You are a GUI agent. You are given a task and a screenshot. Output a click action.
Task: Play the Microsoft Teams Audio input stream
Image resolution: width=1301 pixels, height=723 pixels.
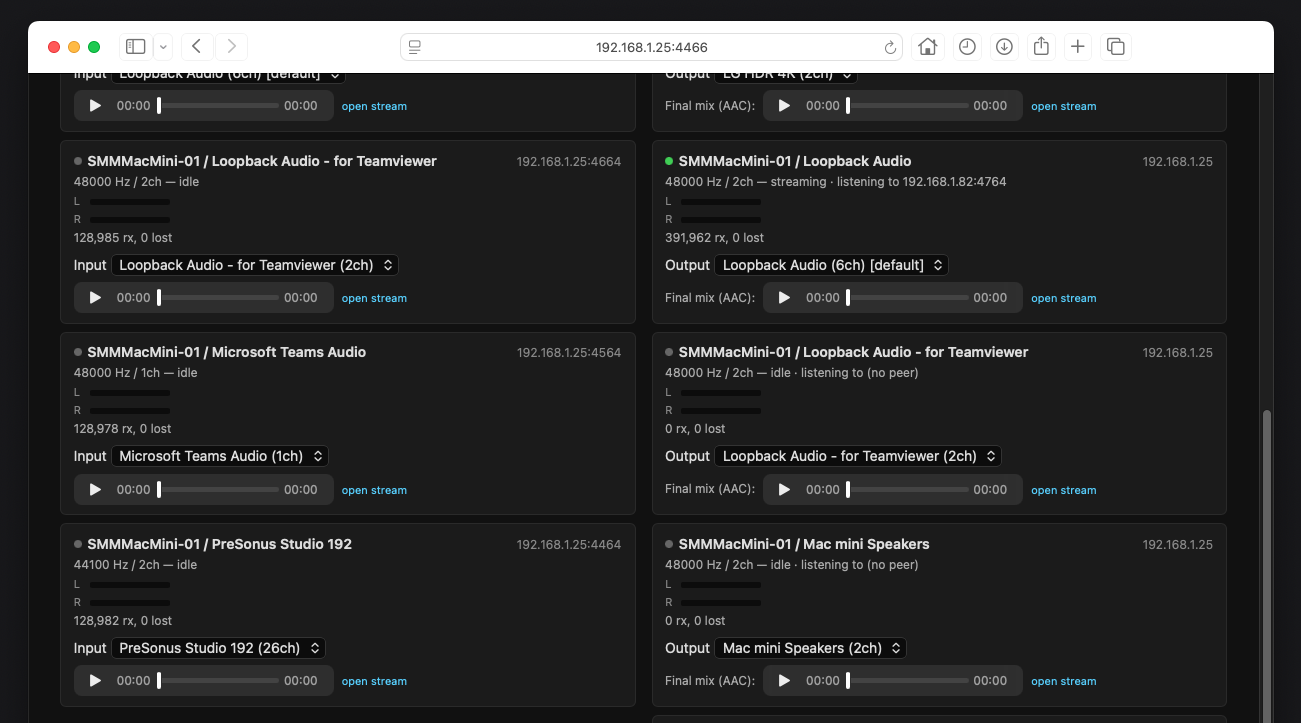tap(95, 489)
